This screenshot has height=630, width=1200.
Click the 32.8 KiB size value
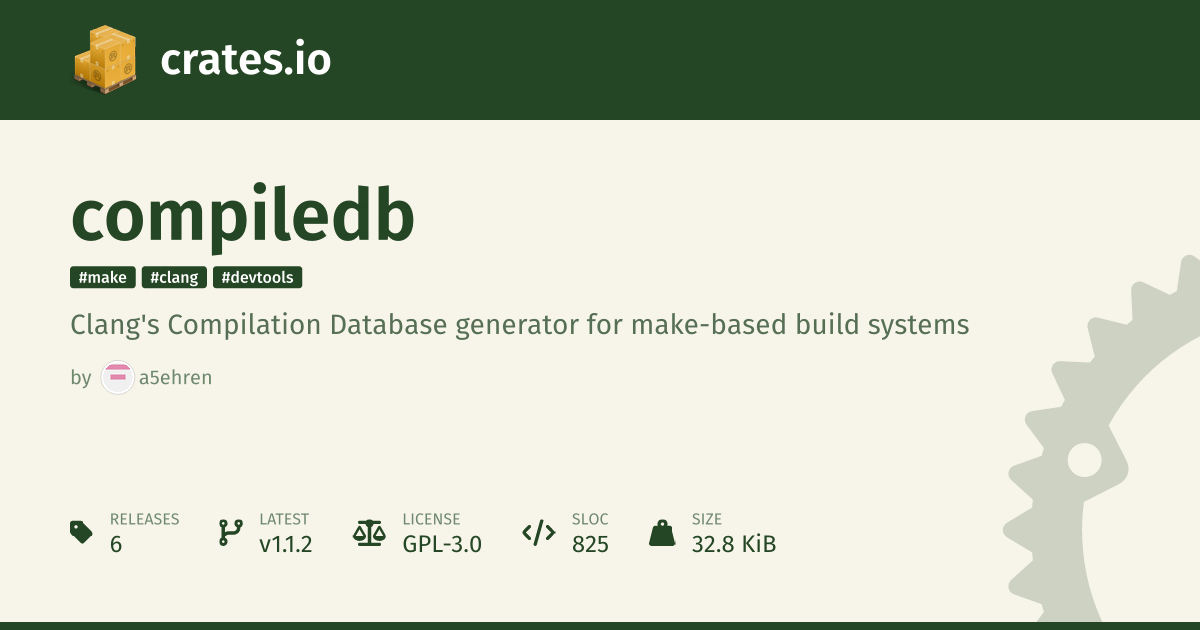point(733,544)
